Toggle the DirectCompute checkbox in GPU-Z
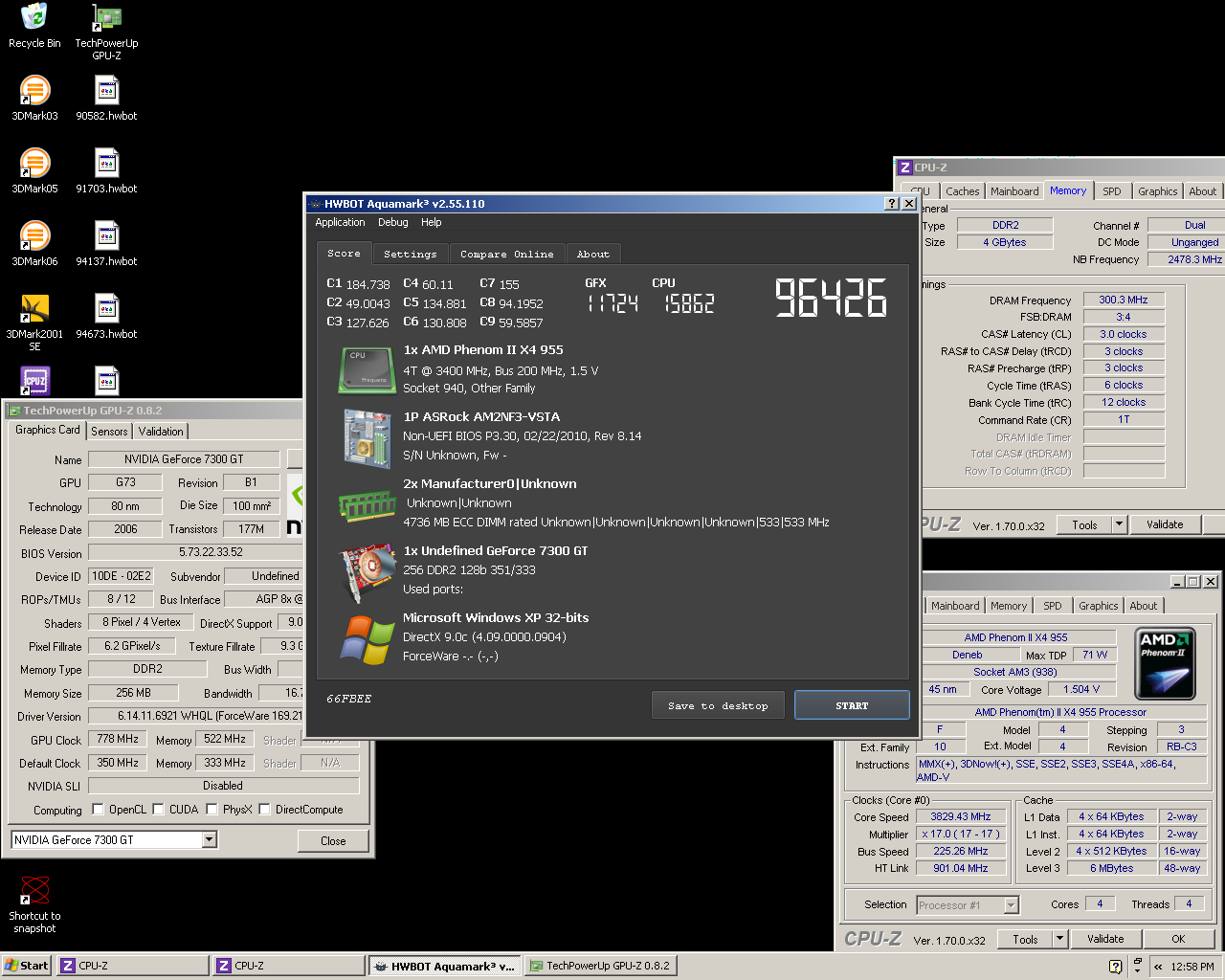1225x980 pixels. click(x=264, y=810)
